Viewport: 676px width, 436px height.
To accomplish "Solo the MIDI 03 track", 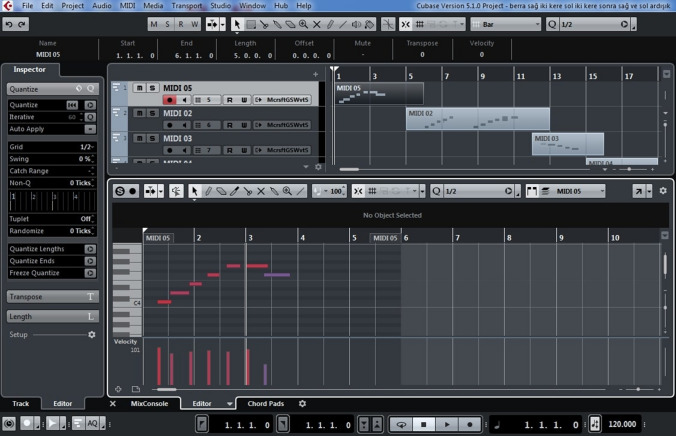I will [x=152, y=138].
